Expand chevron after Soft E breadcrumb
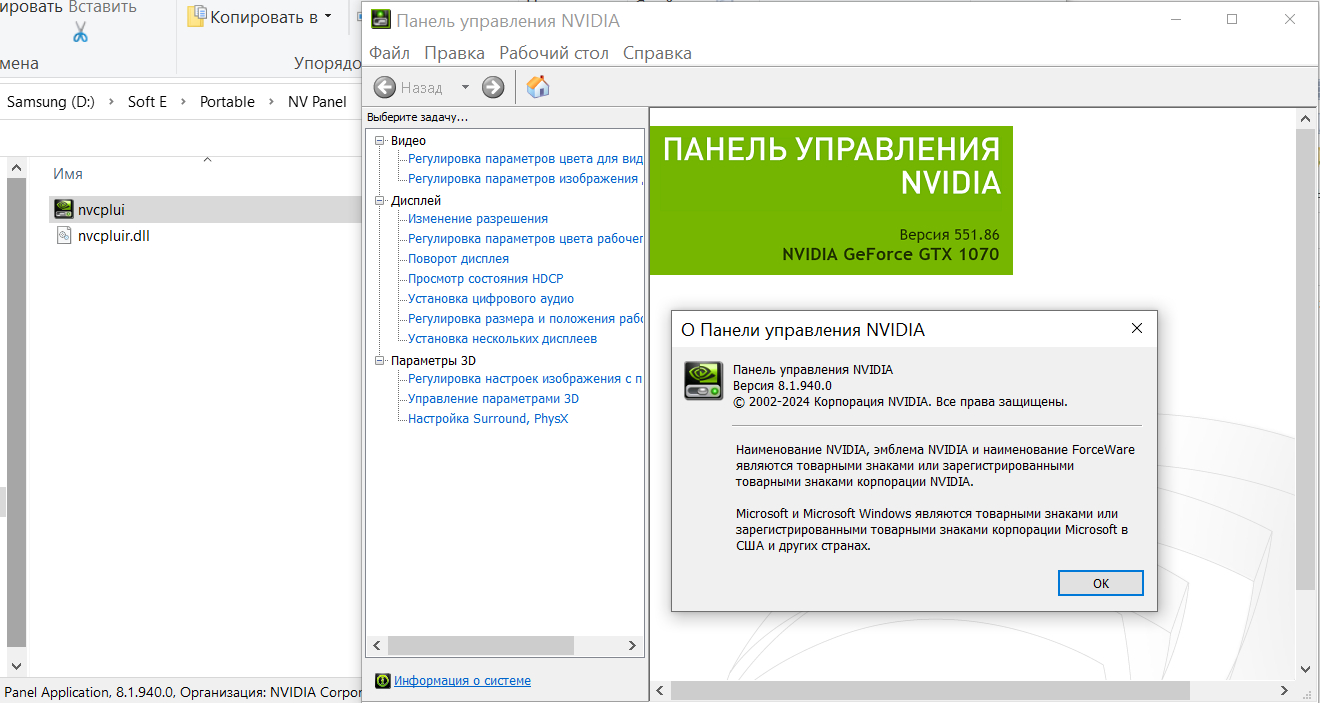Image resolution: width=1320 pixels, height=703 pixels. 184,102
